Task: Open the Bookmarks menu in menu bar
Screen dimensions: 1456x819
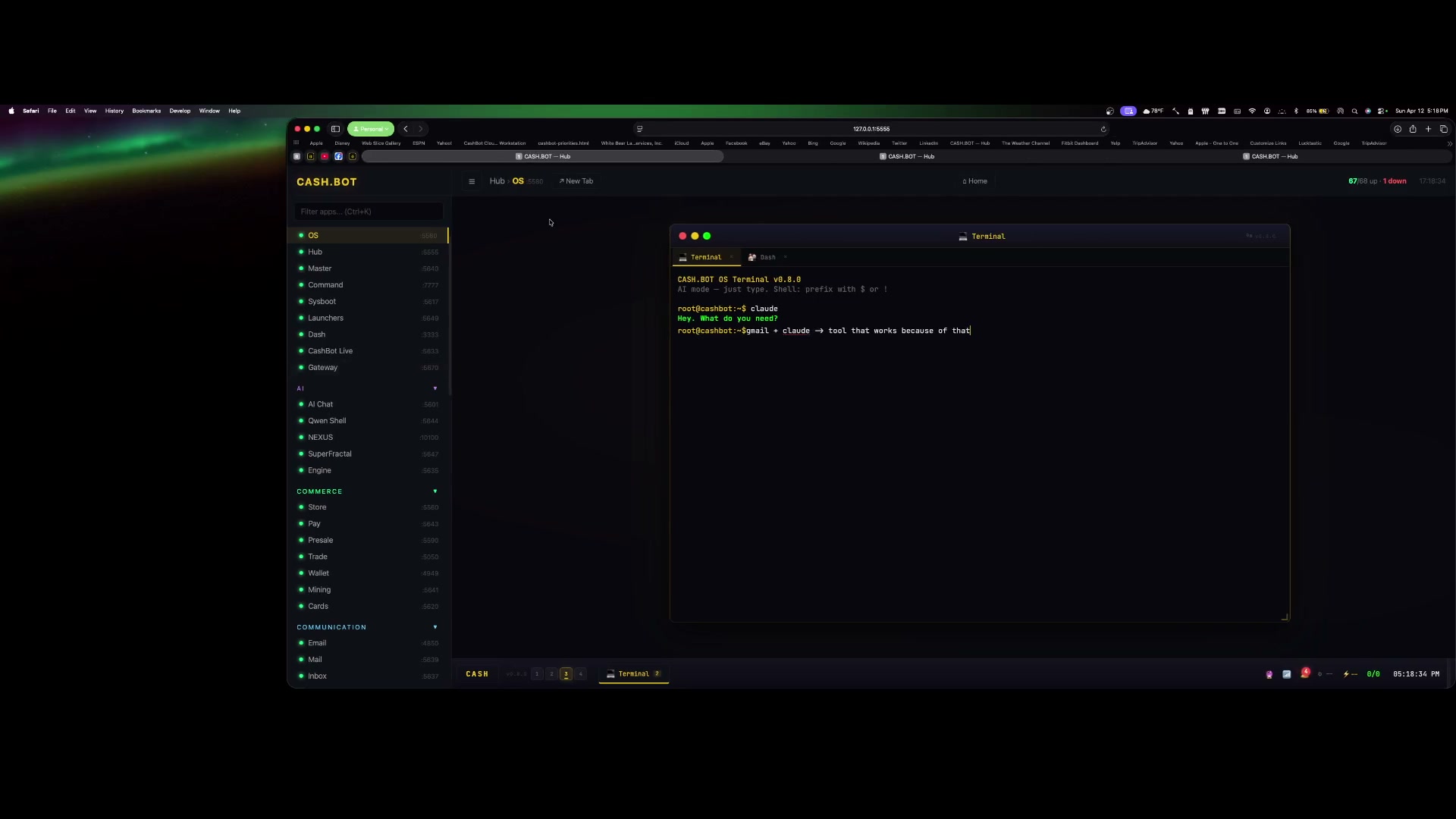Action: pos(146,111)
